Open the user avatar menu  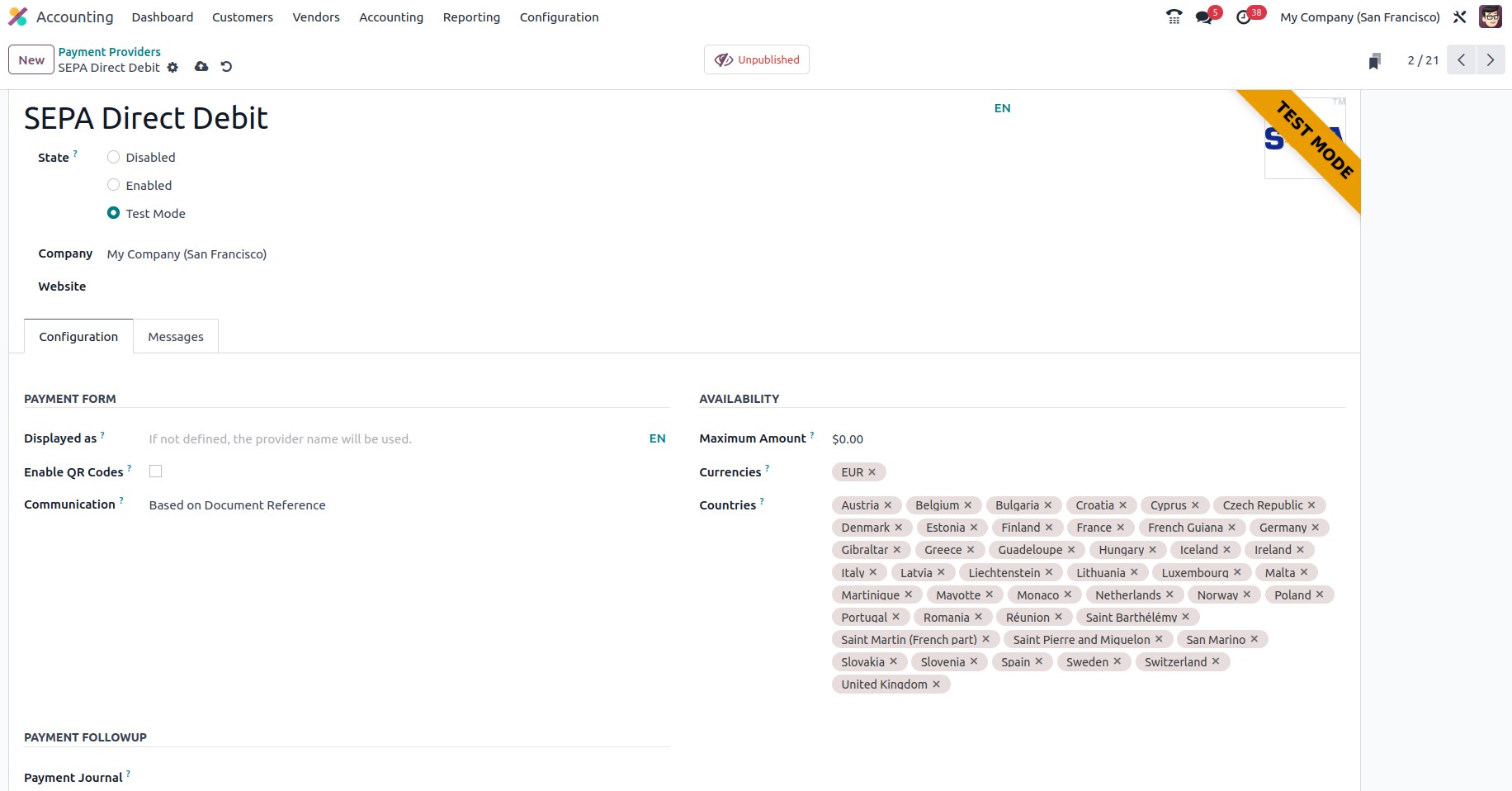(x=1491, y=17)
